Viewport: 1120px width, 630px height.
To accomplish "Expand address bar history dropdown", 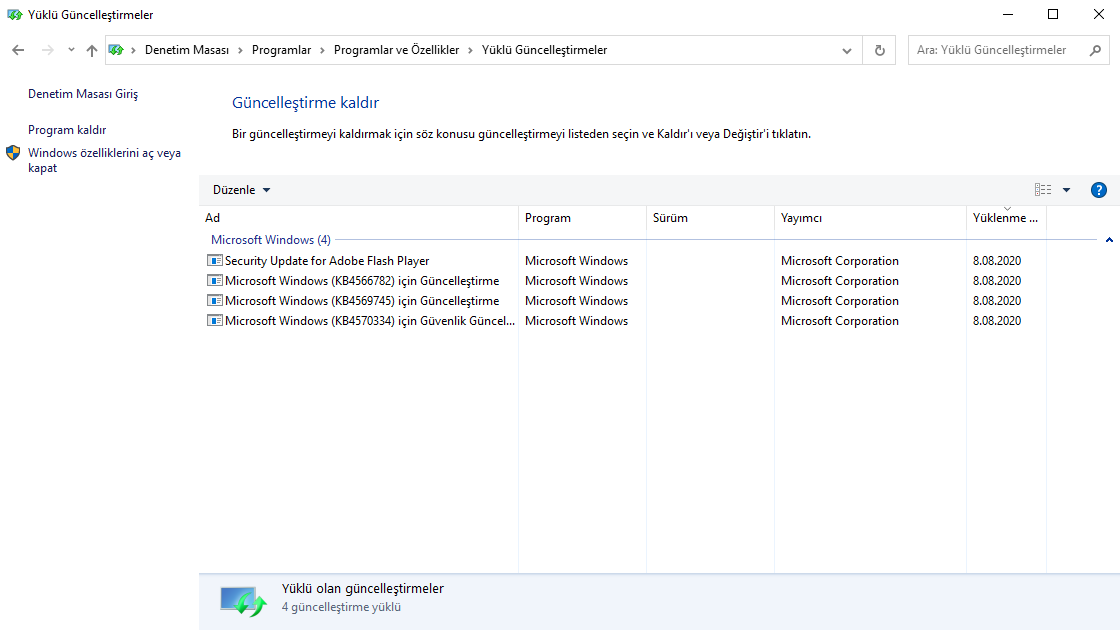I will 846,51.
